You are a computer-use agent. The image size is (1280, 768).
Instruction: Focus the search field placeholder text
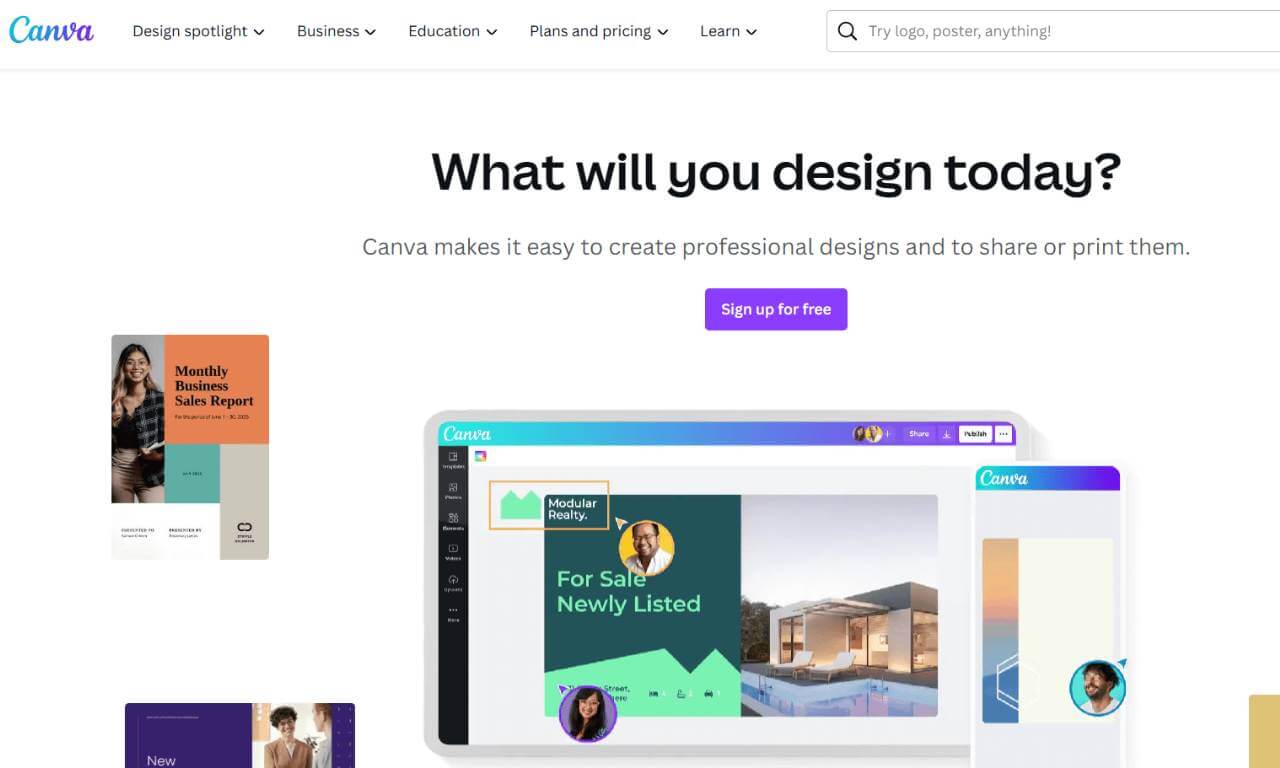[960, 31]
